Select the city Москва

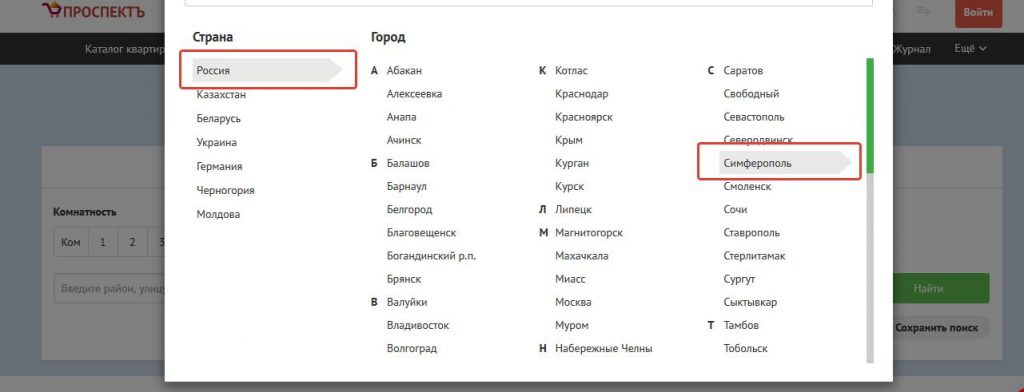[x=573, y=302]
